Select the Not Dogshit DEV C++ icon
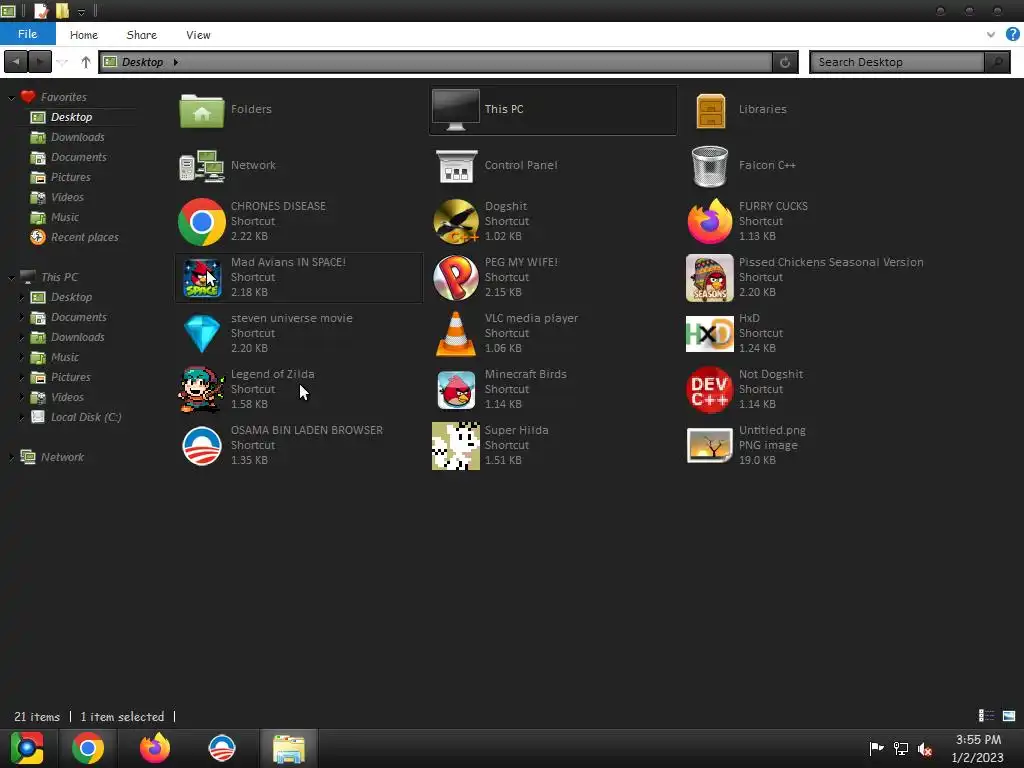 click(710, 390)
